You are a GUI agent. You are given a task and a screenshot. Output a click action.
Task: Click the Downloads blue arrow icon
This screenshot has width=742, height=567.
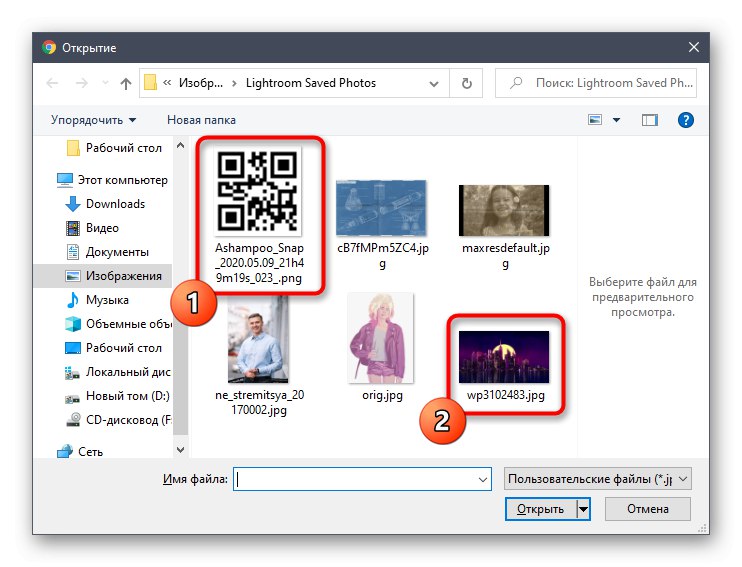[72, 204]
